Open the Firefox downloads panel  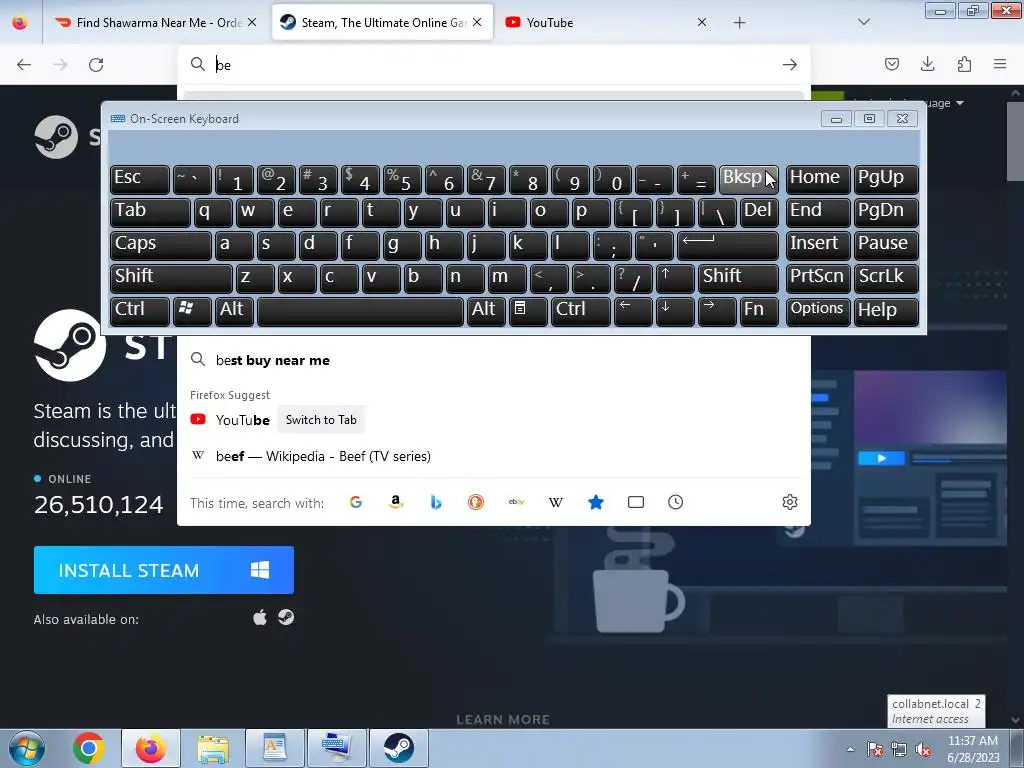927,64
